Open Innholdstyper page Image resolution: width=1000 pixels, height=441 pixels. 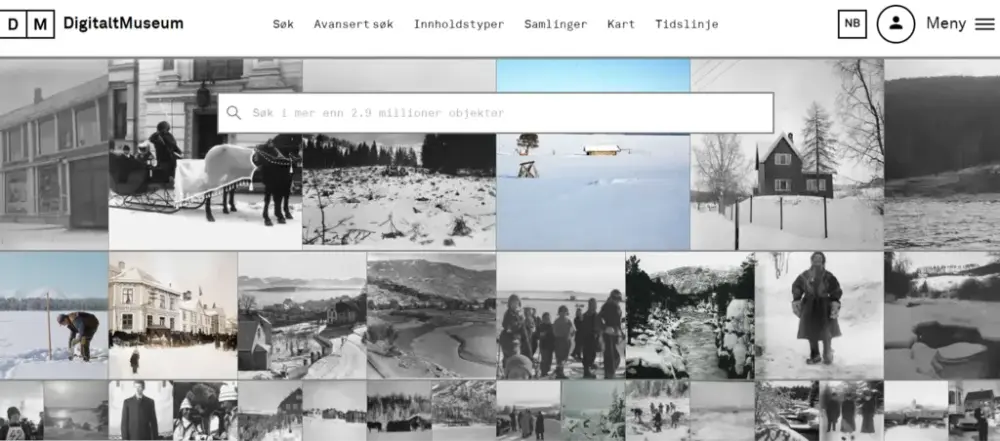coord(459,24)
